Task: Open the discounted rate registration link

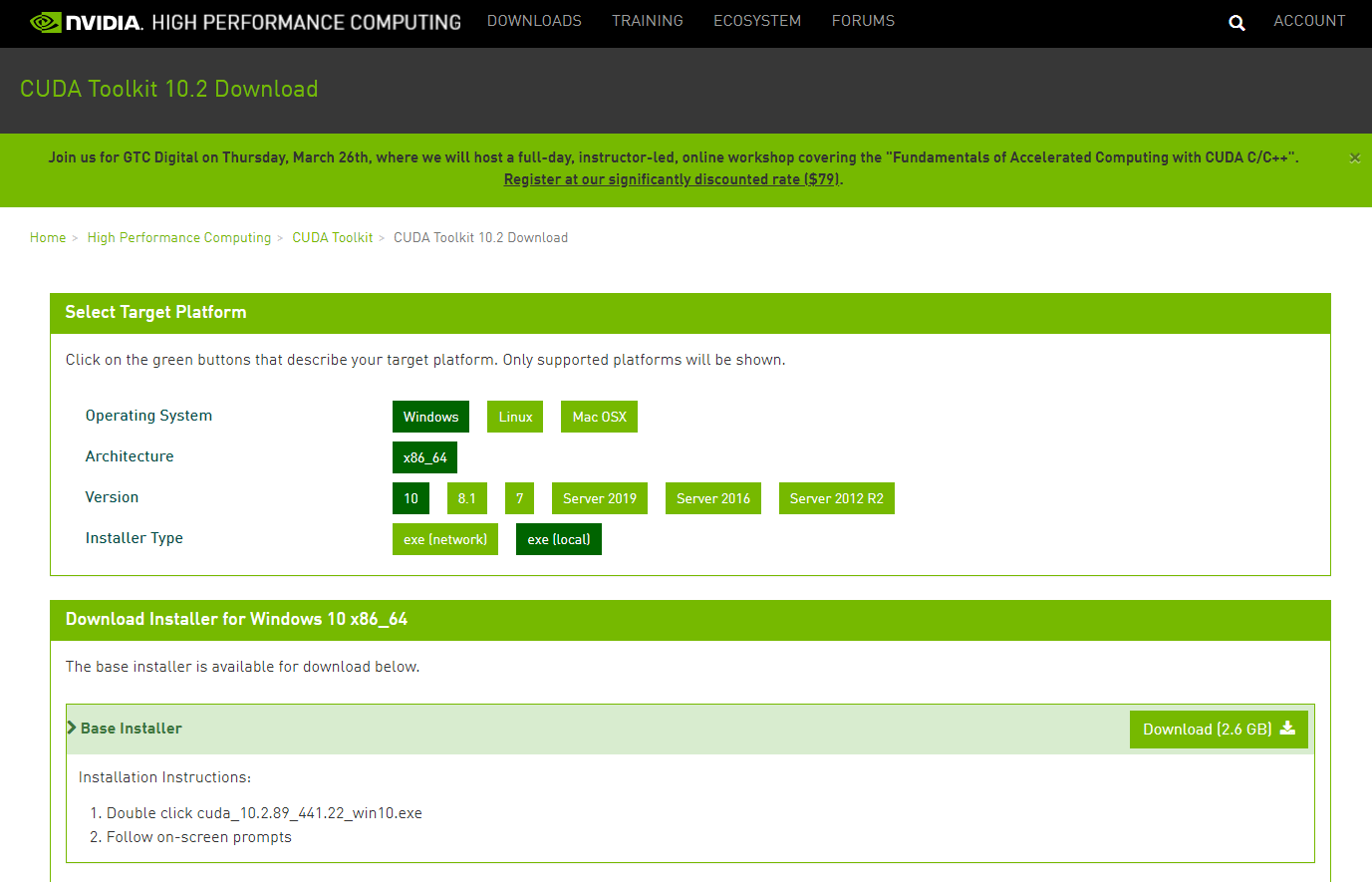Action: coord(673,179)
